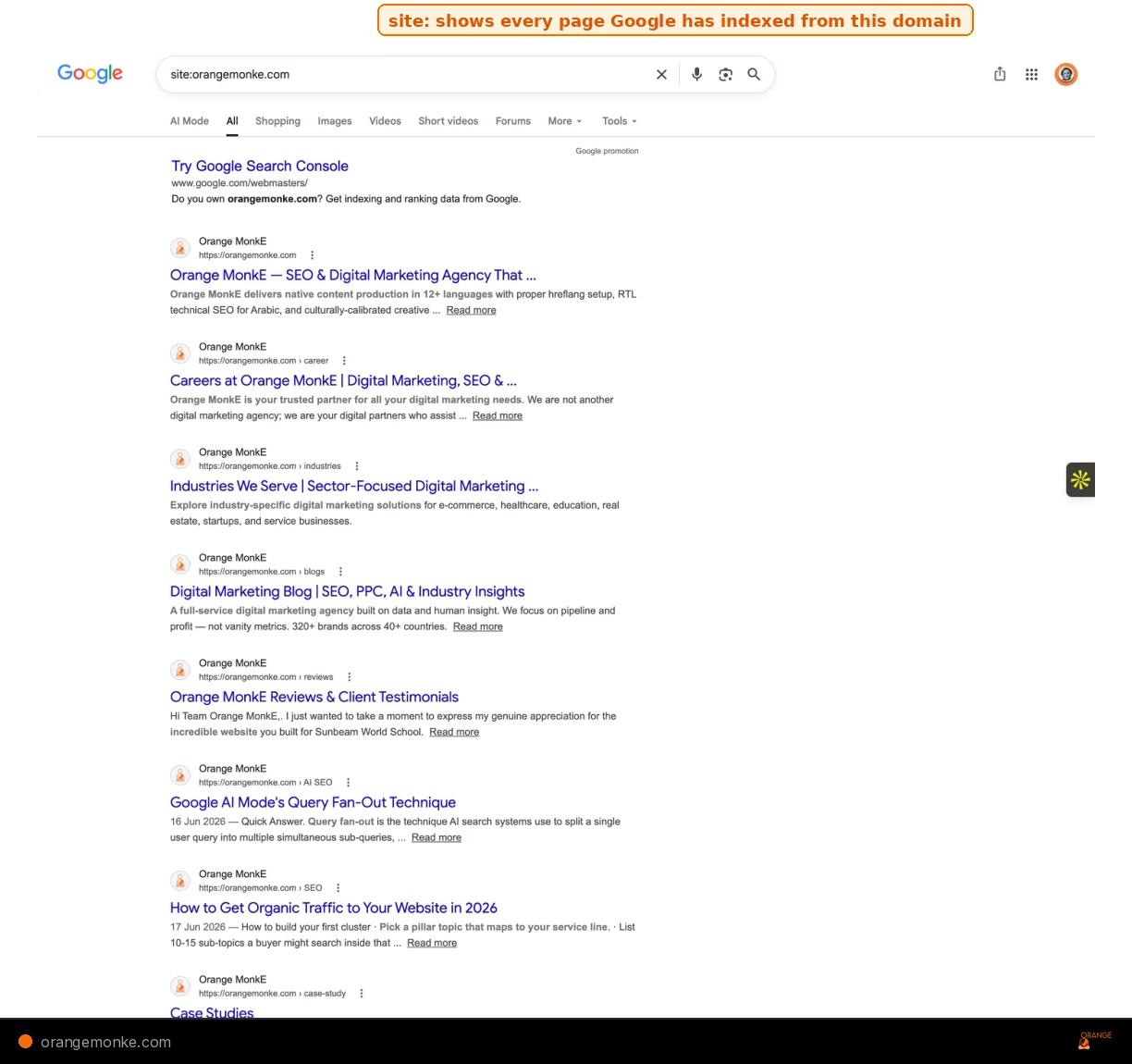
Task: Open Careers at Orange MonkE result
Action: [343, 381]
